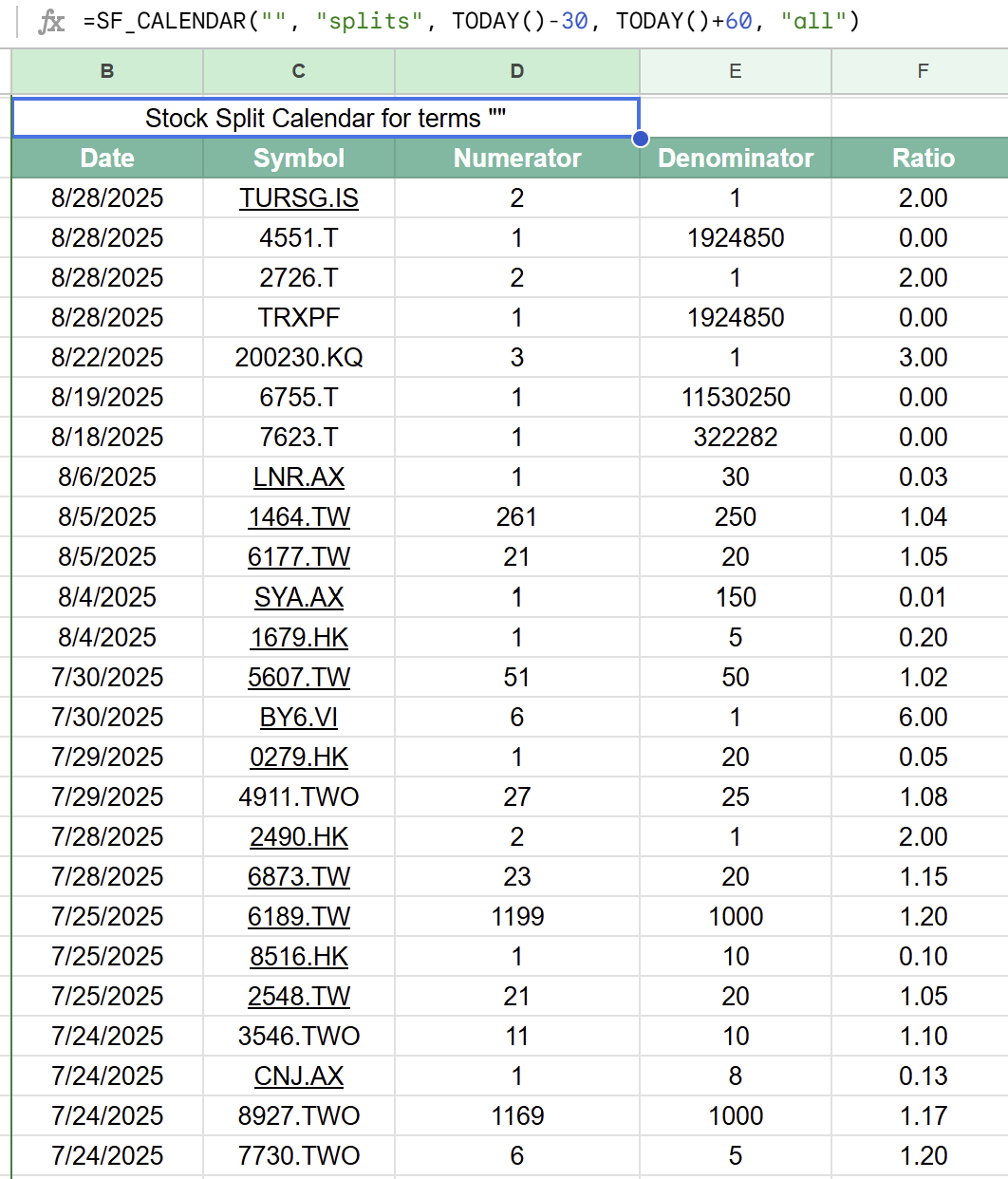Image resolution: width=1008 pixels, height=1179 pixels.
Task: Select column header D
Action: click(x=516, y=71)
